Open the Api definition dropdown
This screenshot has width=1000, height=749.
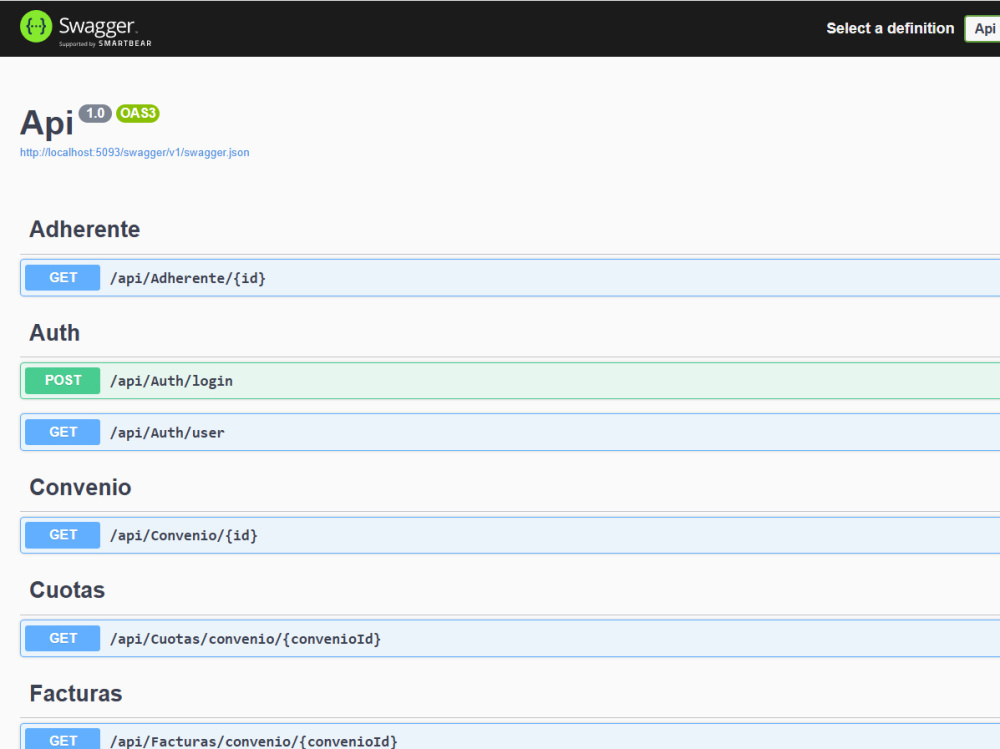(982, 29)
